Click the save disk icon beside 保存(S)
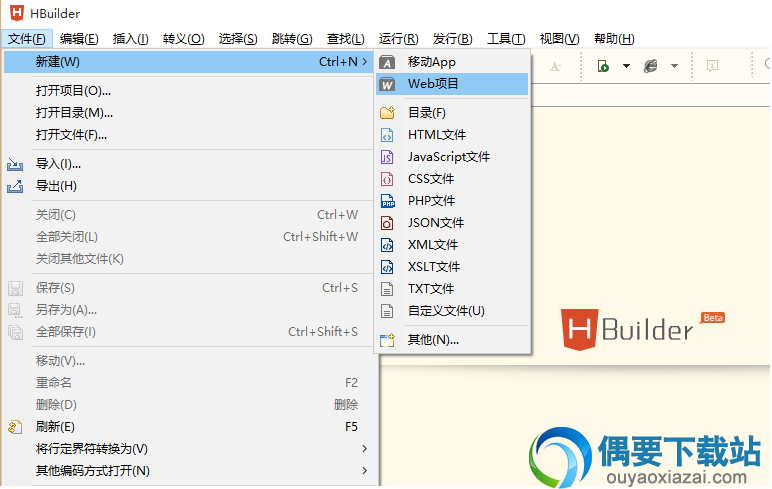772x489 pixels. point(16,288)
